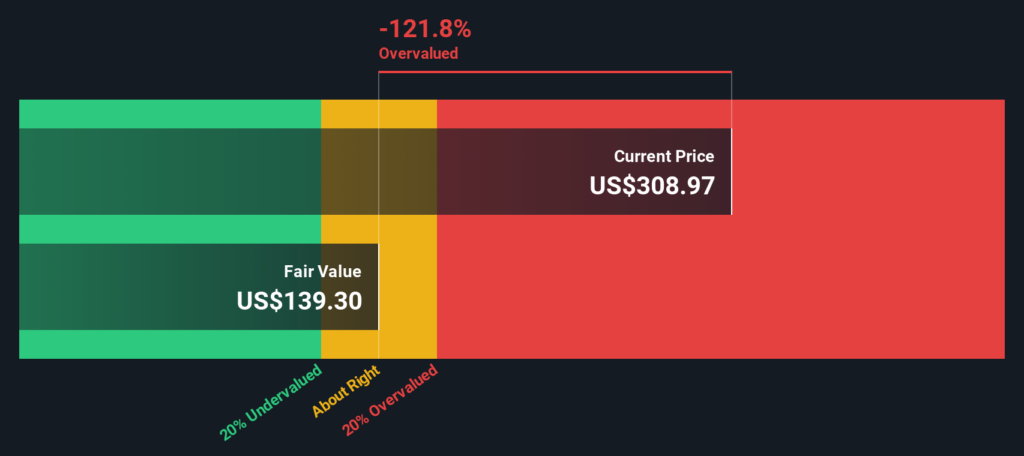Image resolution: width=1024 pixels, height=456 pixels.
Task: Click the Current Price label
Action: click(664, 156)
